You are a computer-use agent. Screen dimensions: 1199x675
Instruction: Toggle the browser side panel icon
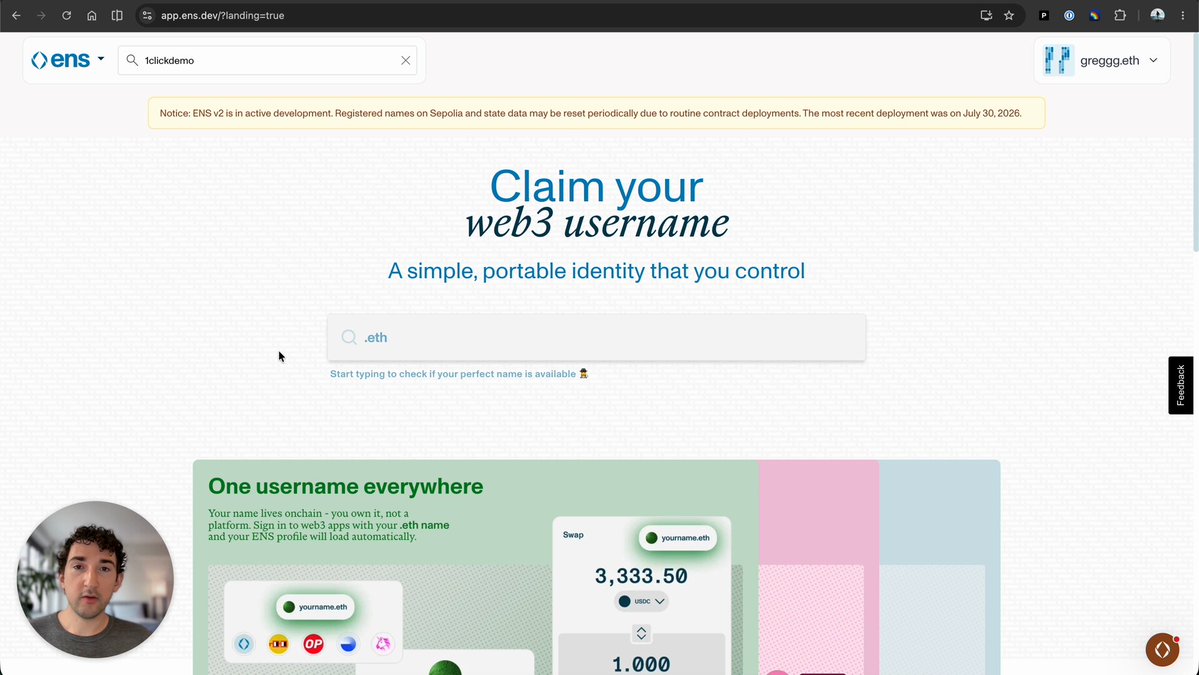[117, 15]
